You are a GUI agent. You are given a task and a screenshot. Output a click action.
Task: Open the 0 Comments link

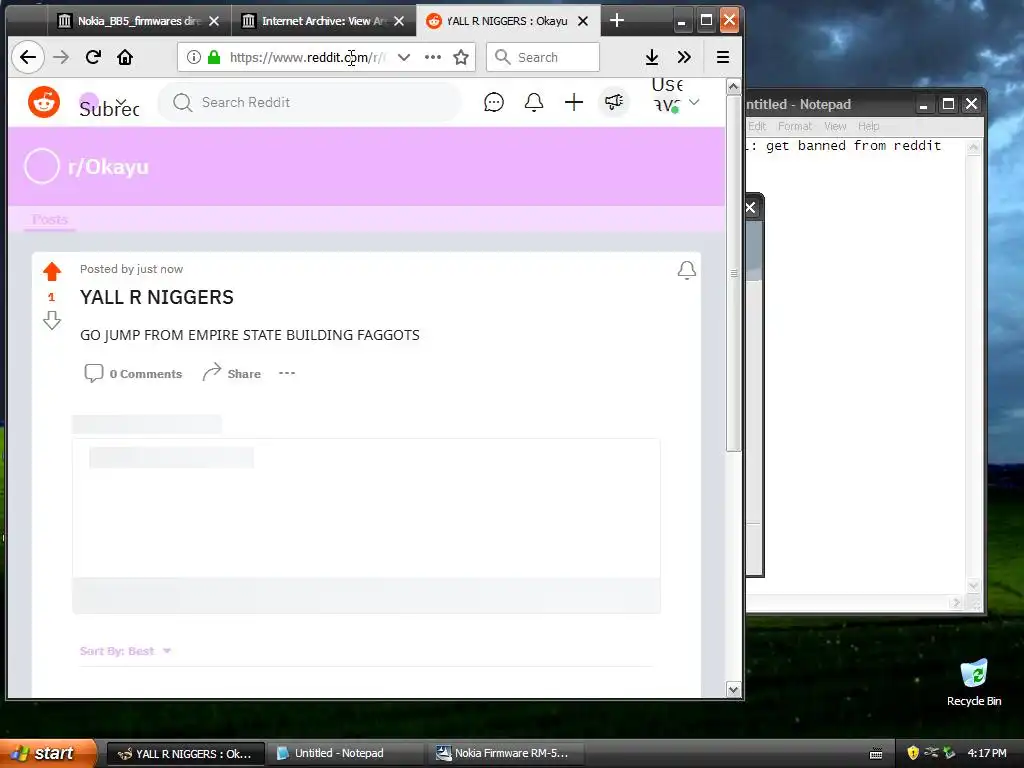coord(133,374)
